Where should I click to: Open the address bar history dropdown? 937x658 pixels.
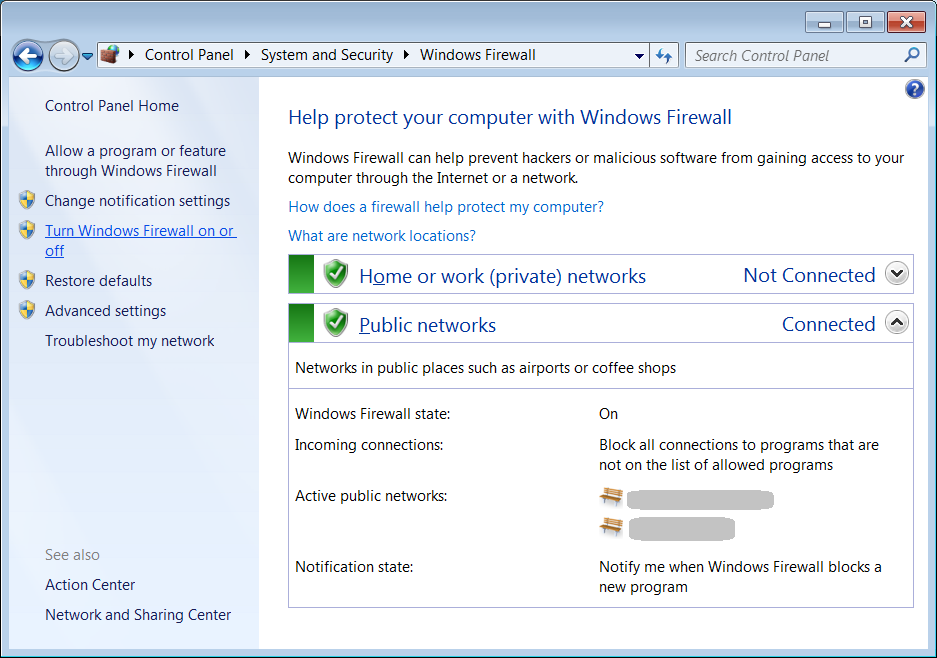pyautogui.click(x=640, y=56)
